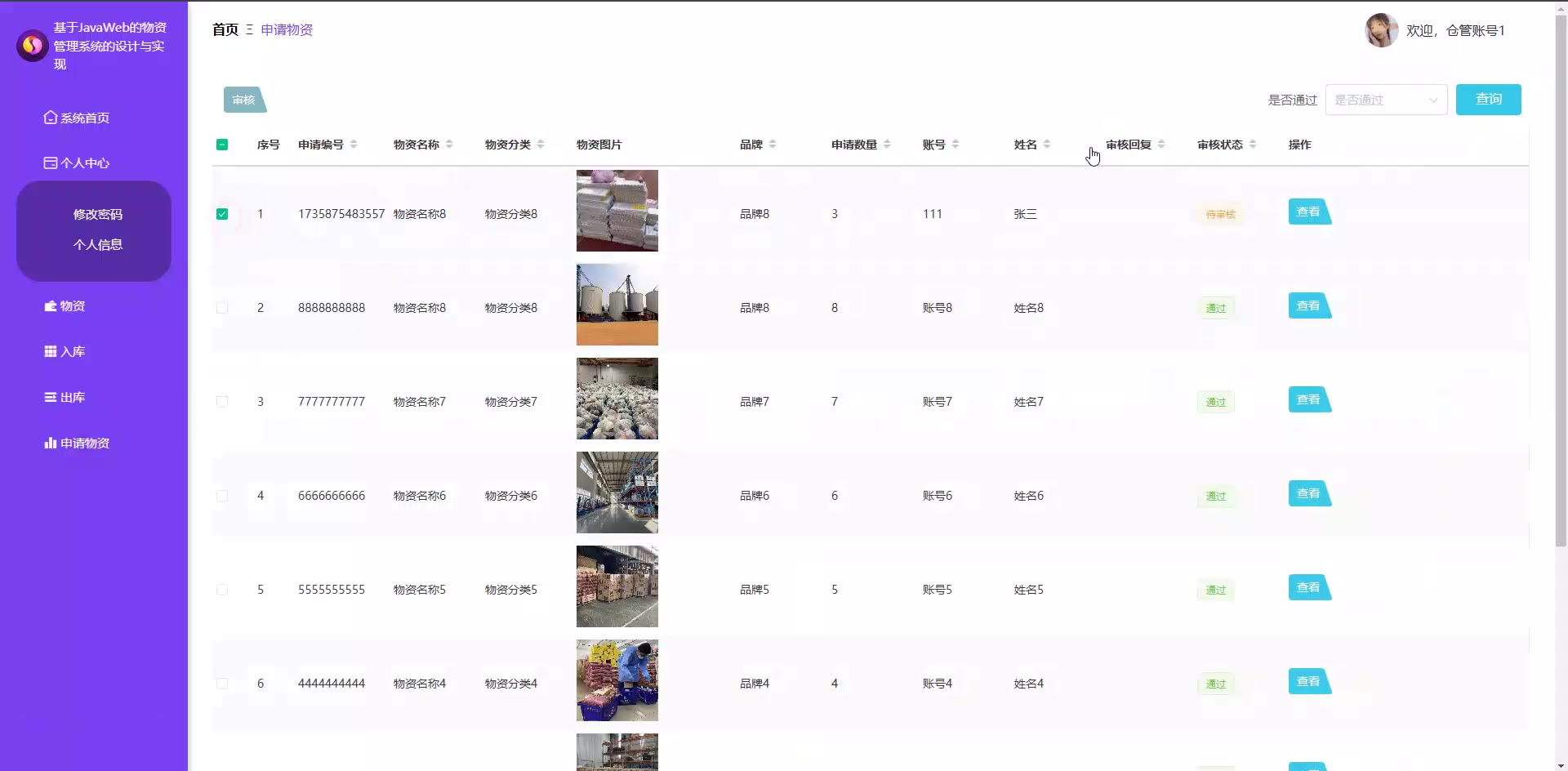Open the silo image thumbnail in row 2

point(617,305)
